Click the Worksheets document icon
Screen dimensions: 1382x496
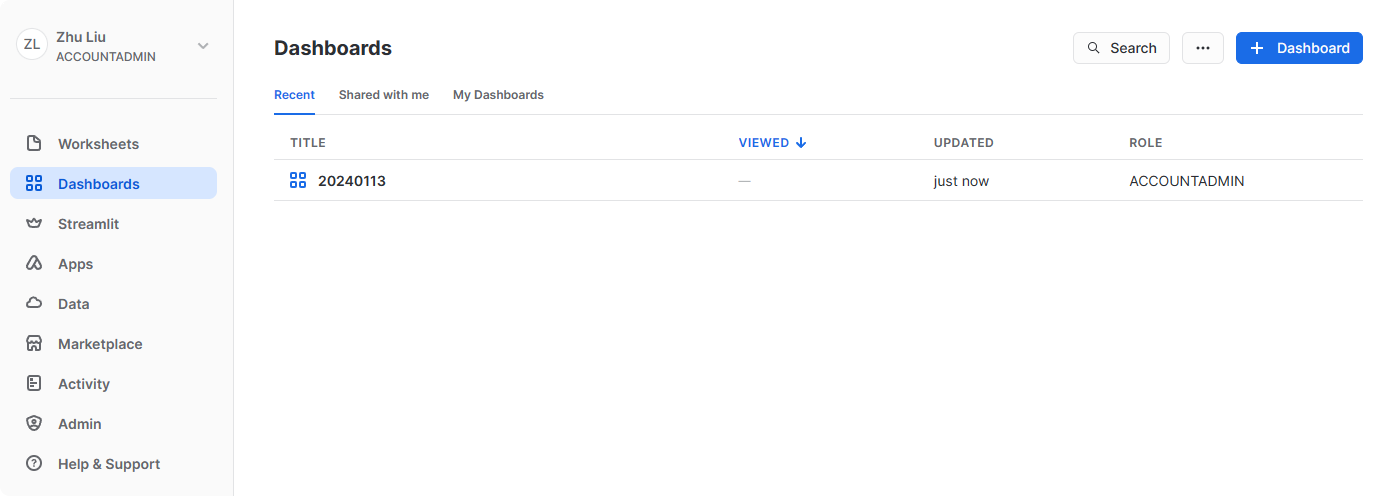(x=34, y=144)
